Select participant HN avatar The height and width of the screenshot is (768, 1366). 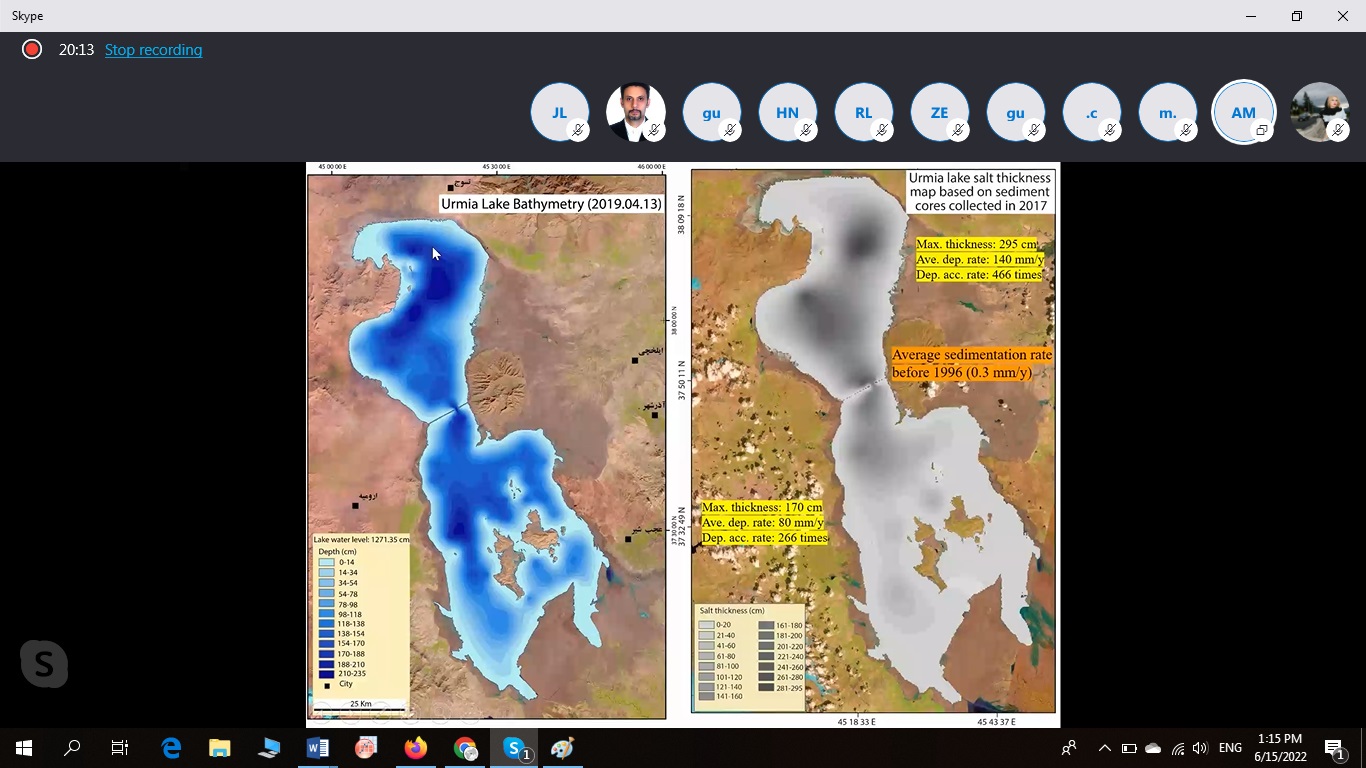(x=787, y=112)
